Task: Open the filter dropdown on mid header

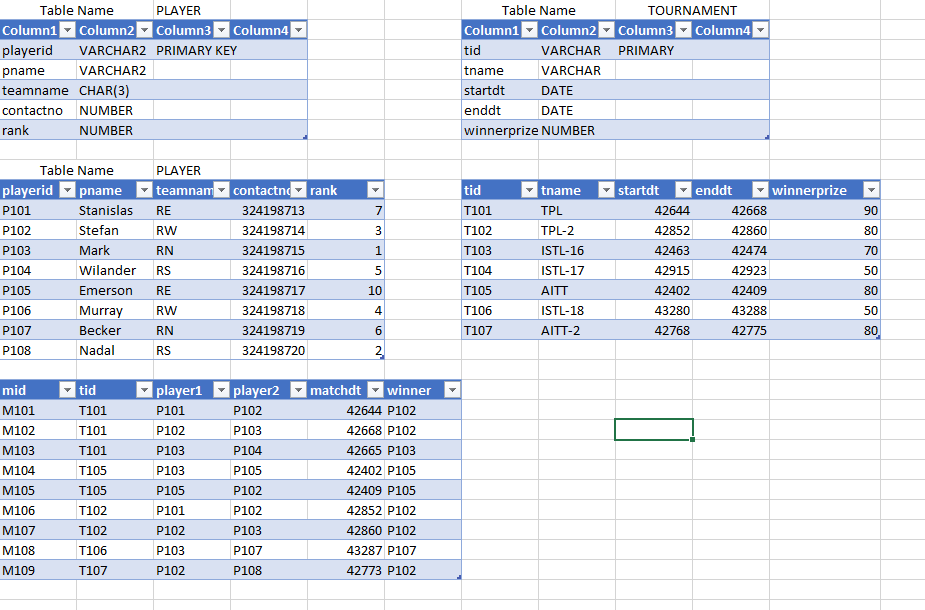Action: click(x=67, y=390)
